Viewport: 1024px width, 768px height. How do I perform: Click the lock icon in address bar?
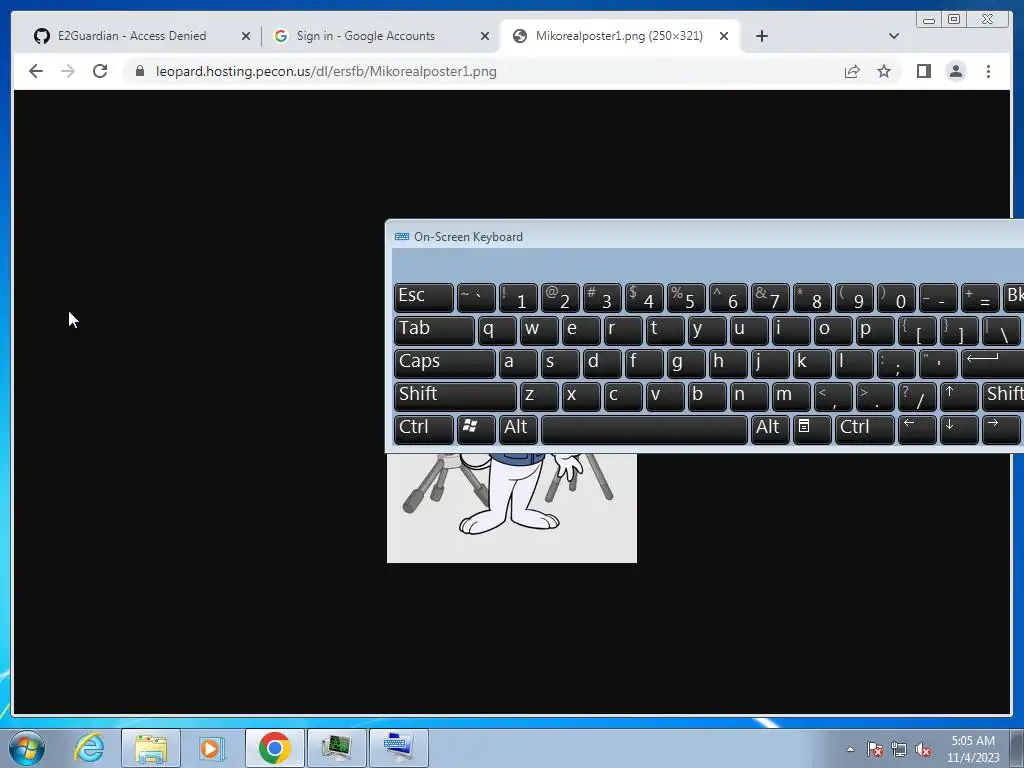(140, 71)
